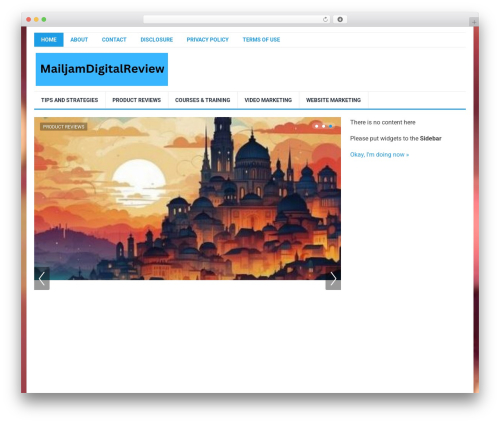
Task: Click the previous slide arrow
Action: pos(42,279)
